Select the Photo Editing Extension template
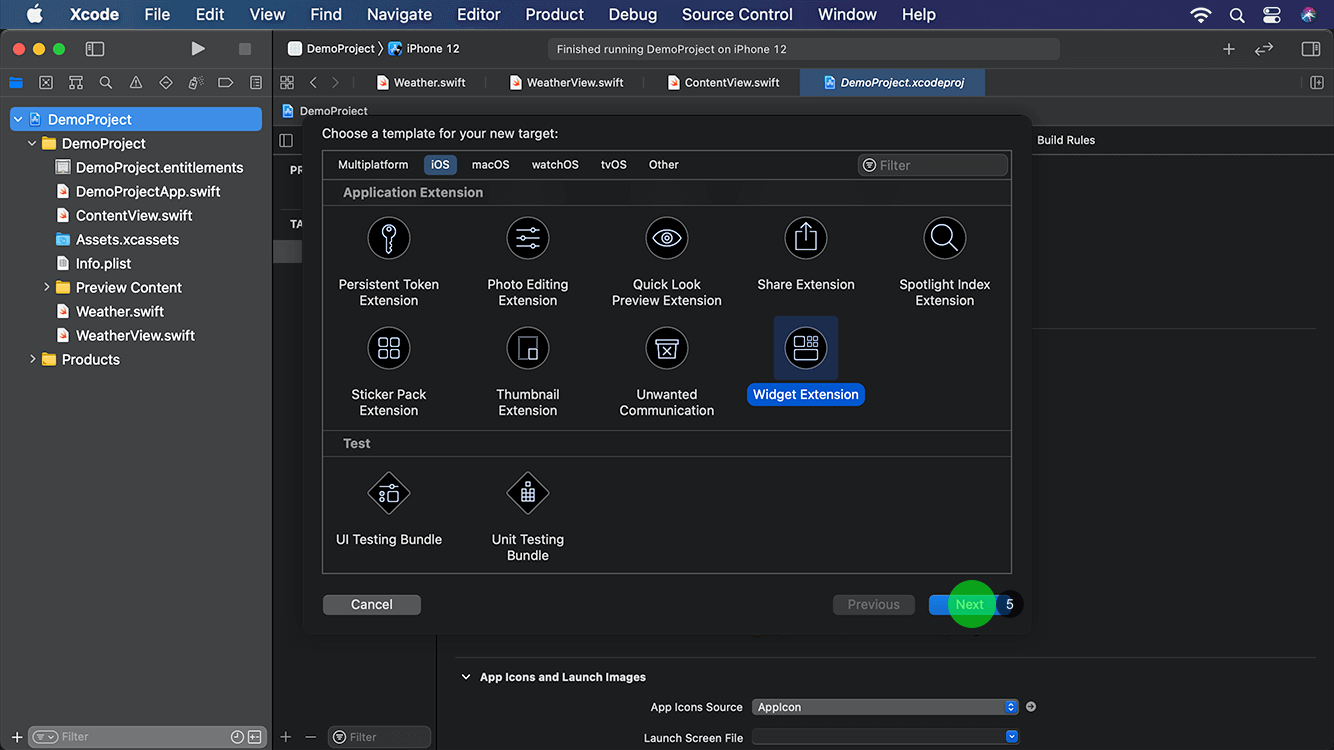Screen dimensions: 1334x750 pos(528,262)
